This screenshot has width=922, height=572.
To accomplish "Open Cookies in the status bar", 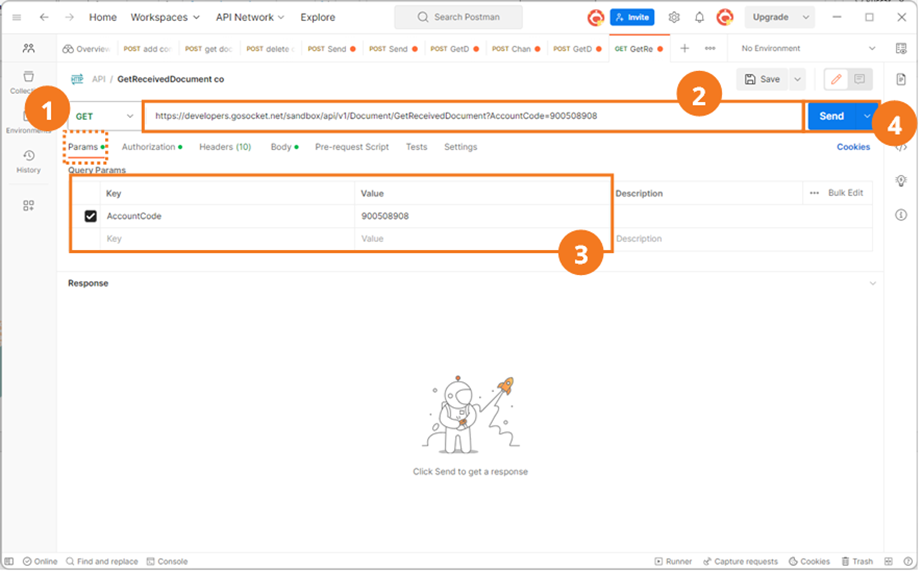I will (809, 561).
